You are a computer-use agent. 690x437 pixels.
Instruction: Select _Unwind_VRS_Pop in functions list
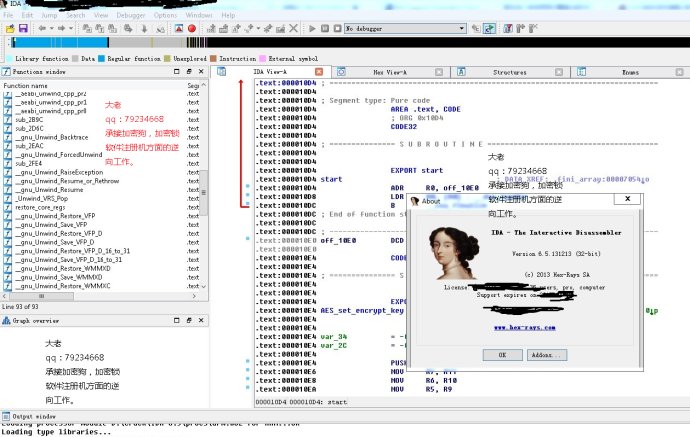click(x=42, y=198)
